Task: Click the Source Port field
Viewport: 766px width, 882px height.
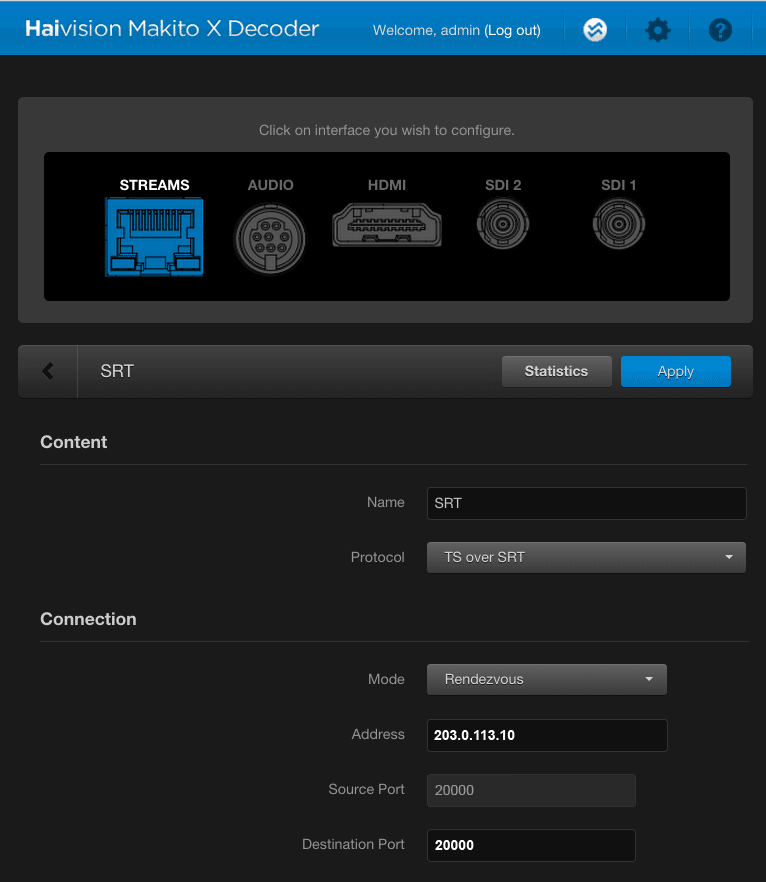Action: click(530, 790)
